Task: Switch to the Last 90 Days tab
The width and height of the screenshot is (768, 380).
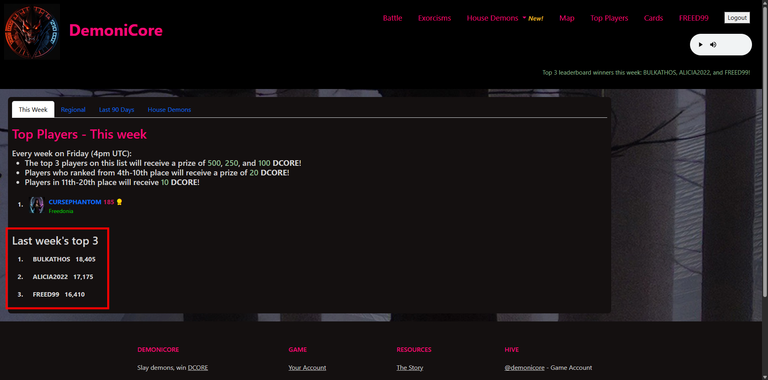Action: coord(117,110)
